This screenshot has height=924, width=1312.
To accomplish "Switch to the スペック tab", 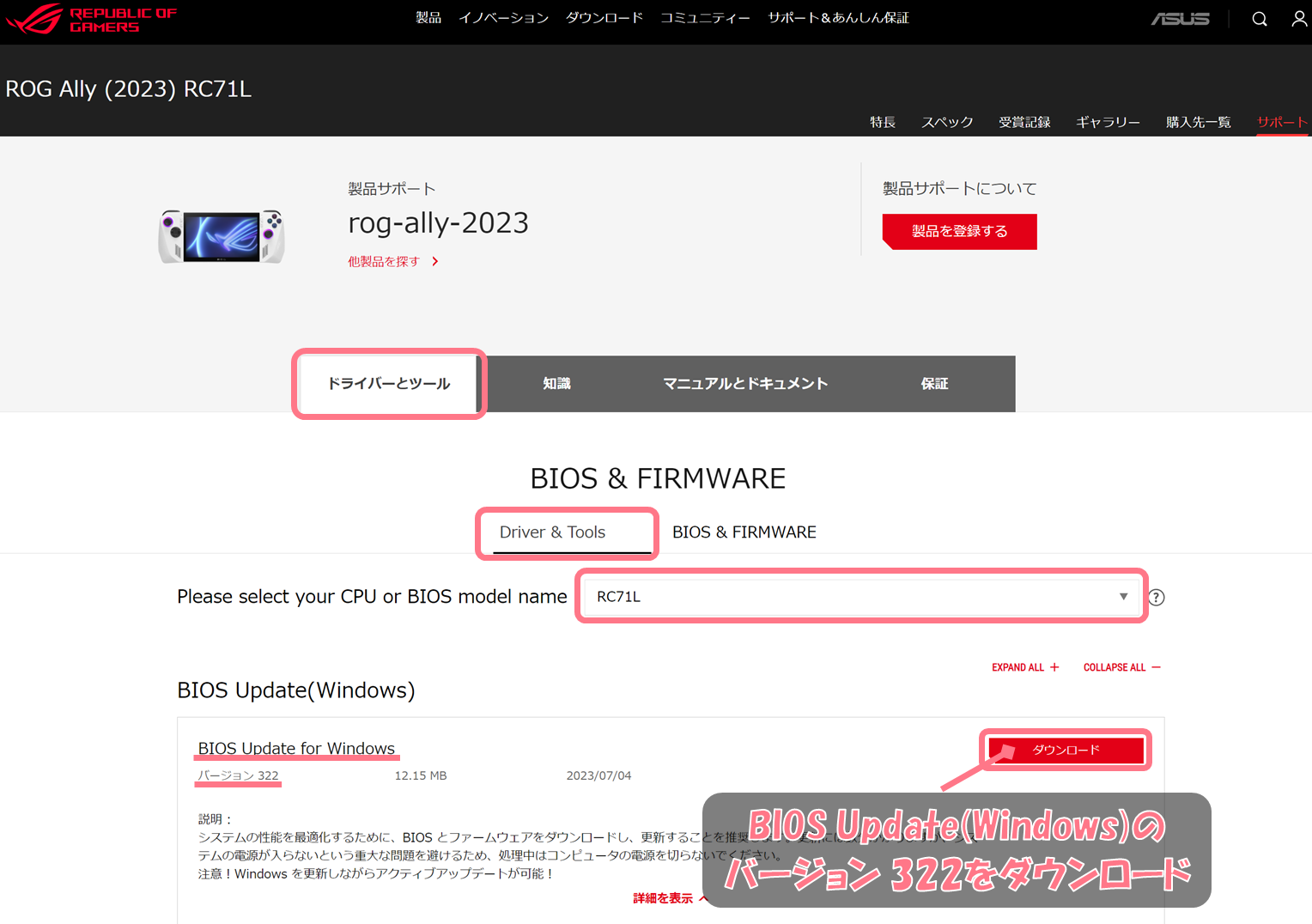I will 947,122.
